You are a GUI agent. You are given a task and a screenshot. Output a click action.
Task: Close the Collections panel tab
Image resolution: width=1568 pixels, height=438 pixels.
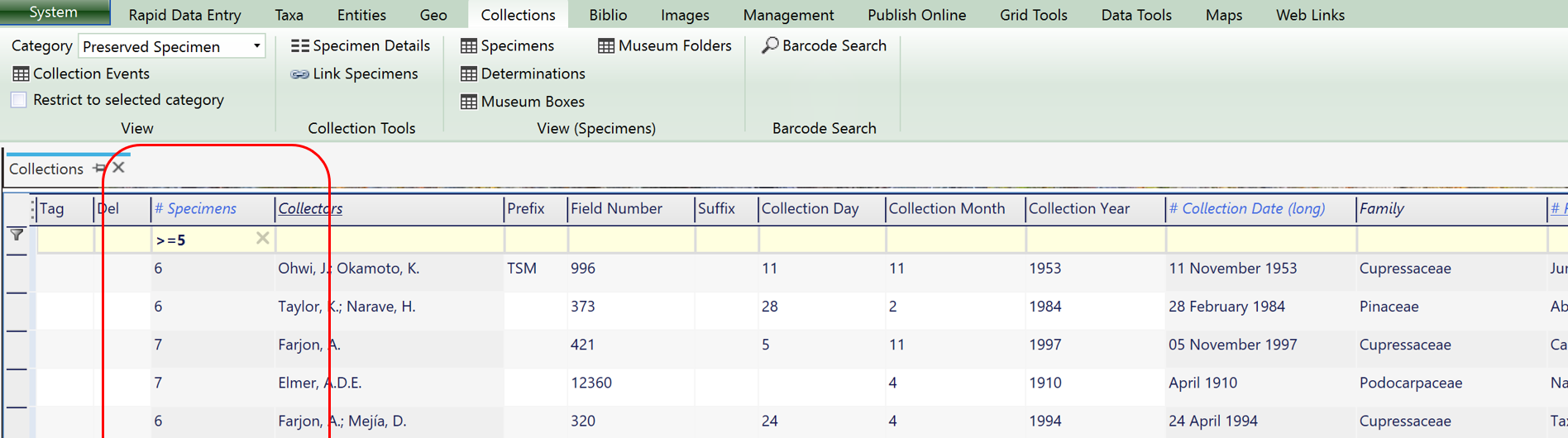pos(119,168)
